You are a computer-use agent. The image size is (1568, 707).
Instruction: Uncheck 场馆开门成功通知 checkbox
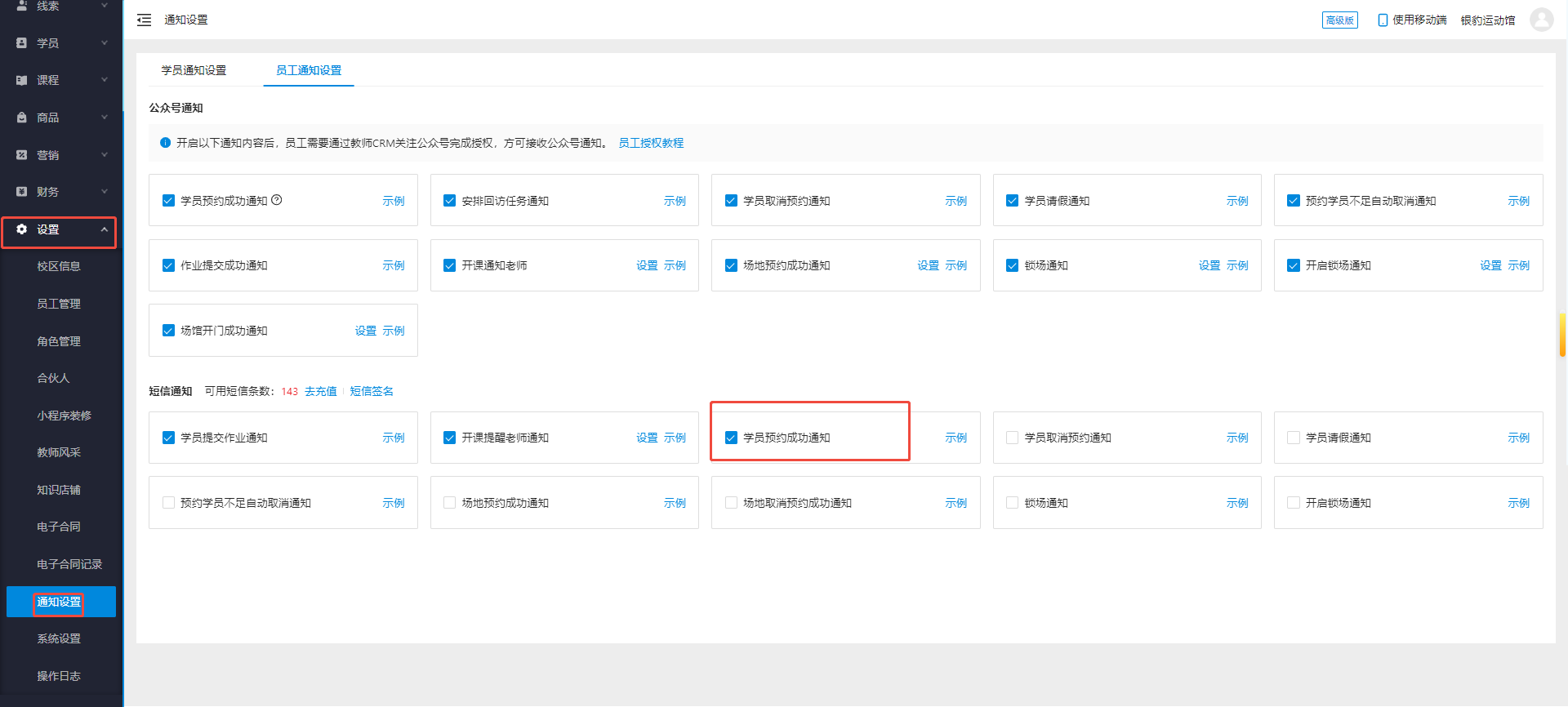click(168, 331)
